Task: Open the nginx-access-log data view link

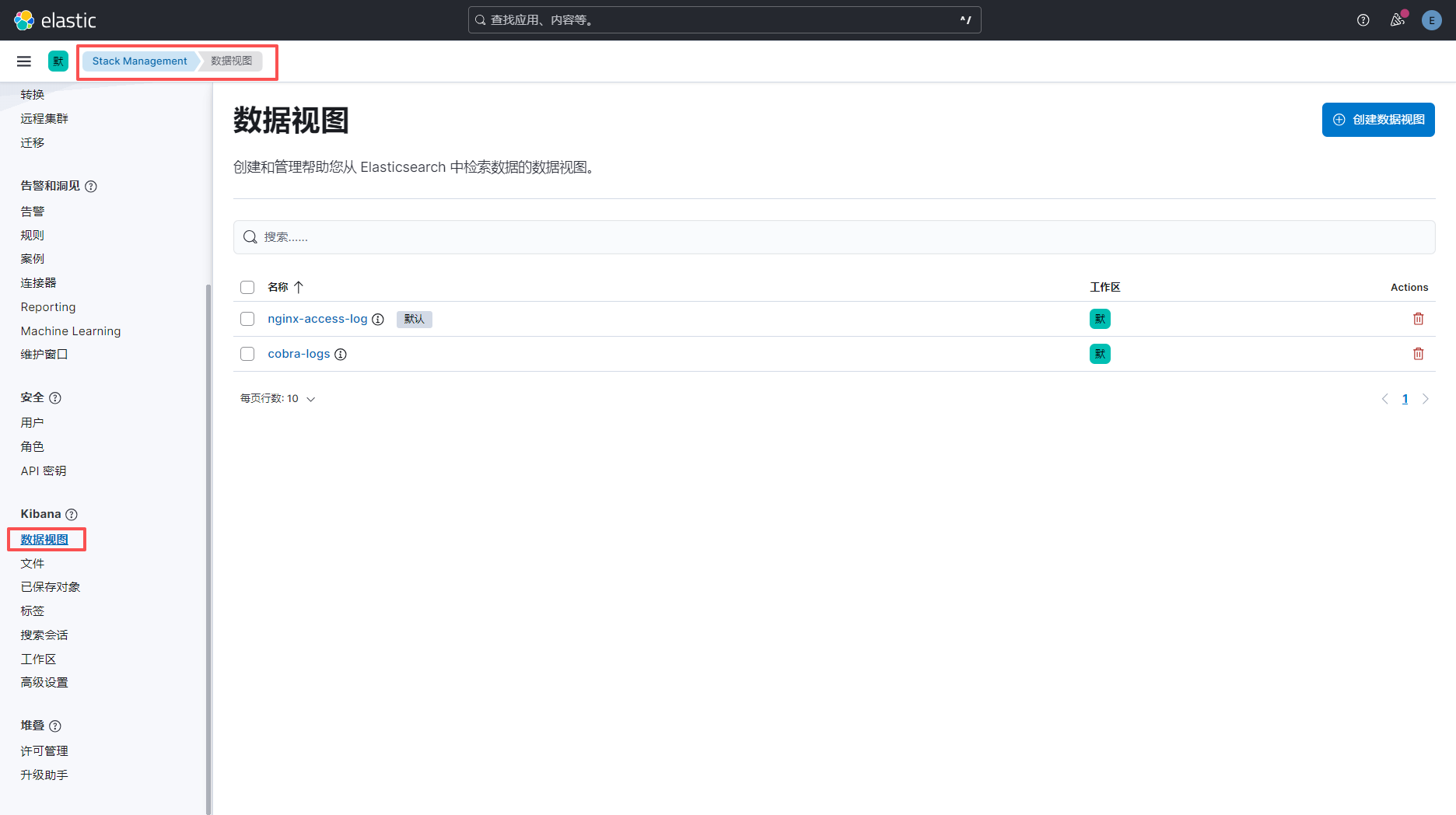Action: pyautogui.click(x=317, y=319)
